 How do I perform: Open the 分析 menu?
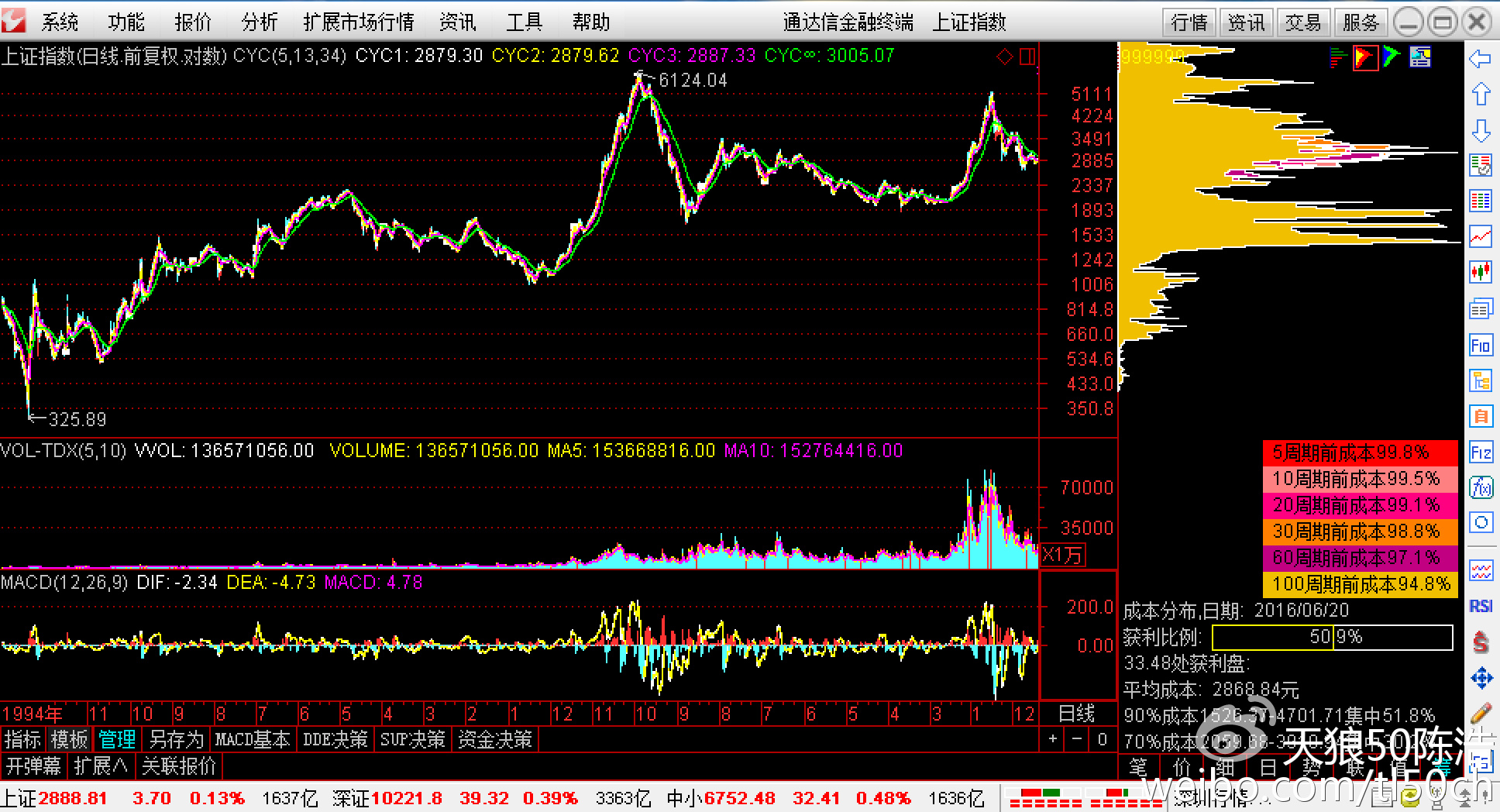point(259,22)
